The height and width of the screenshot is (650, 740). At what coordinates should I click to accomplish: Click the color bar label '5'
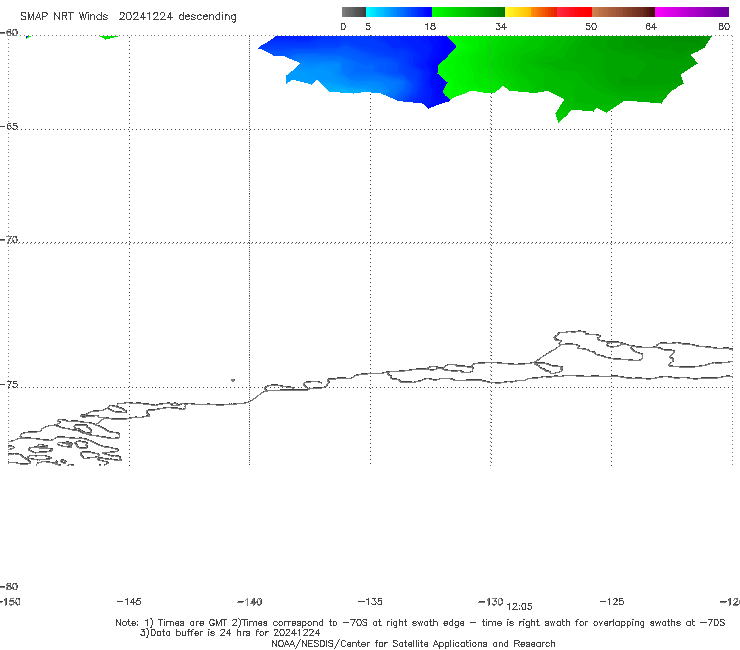[368, 27]
